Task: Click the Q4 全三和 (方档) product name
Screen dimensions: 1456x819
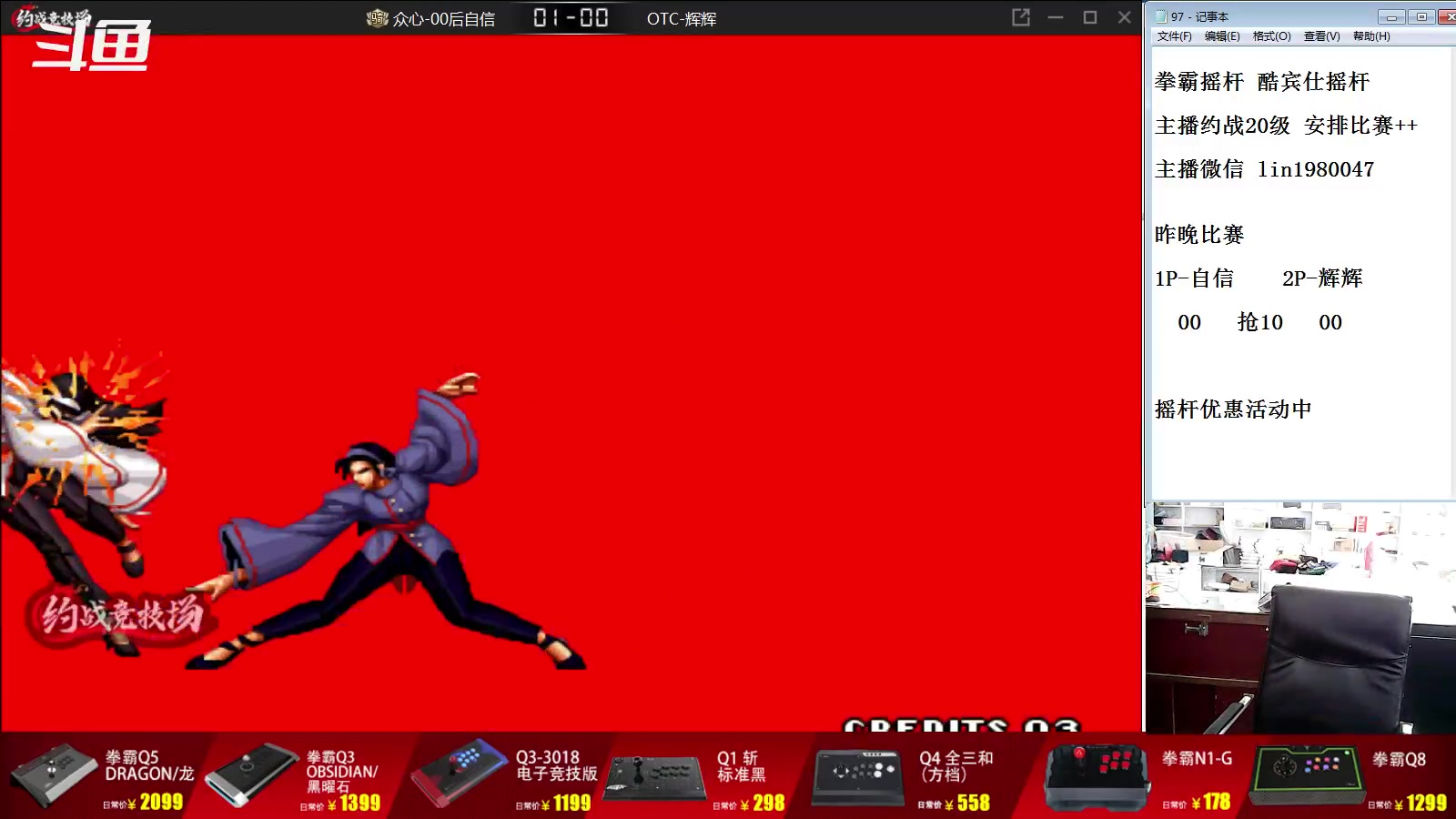Action: tap(955, 766)
